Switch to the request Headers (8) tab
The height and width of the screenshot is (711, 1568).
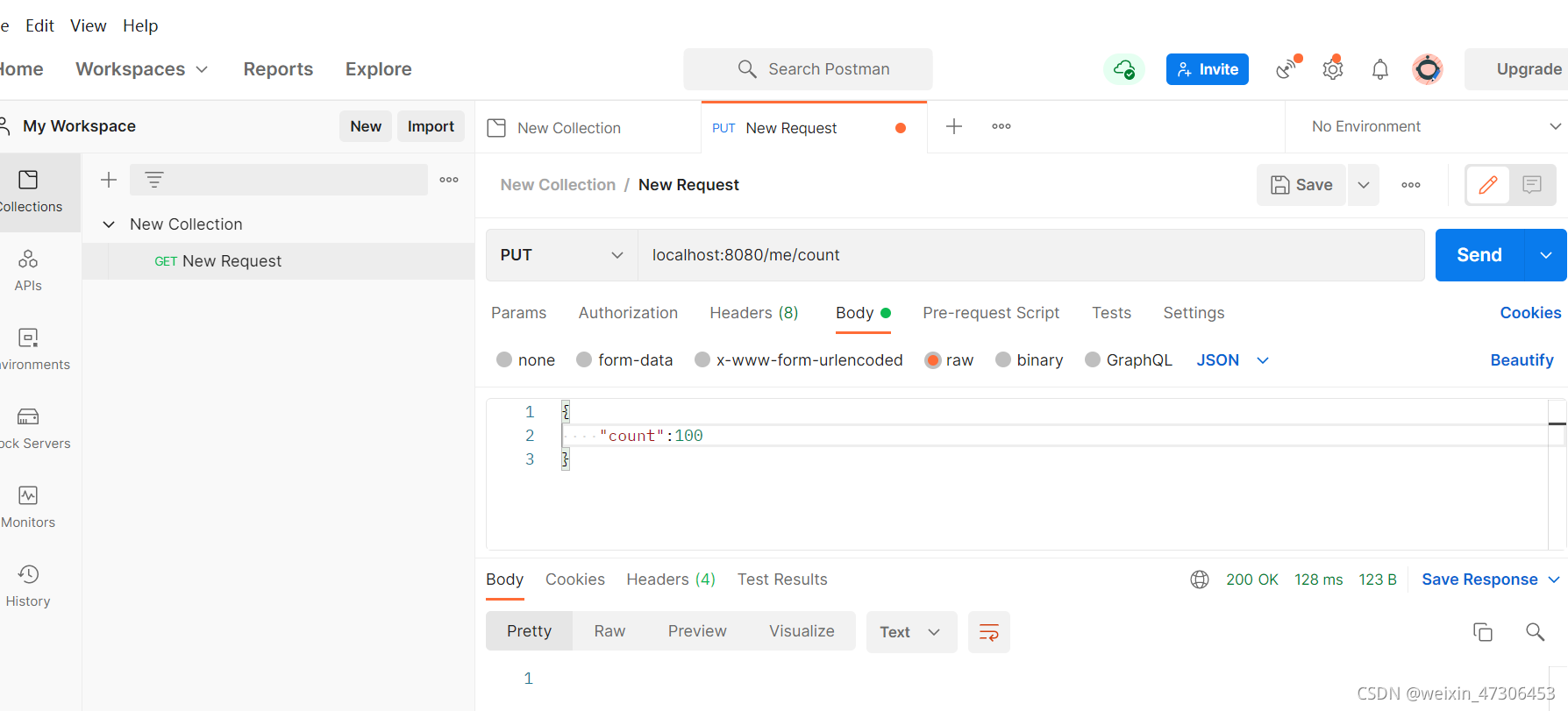(754, 313)
